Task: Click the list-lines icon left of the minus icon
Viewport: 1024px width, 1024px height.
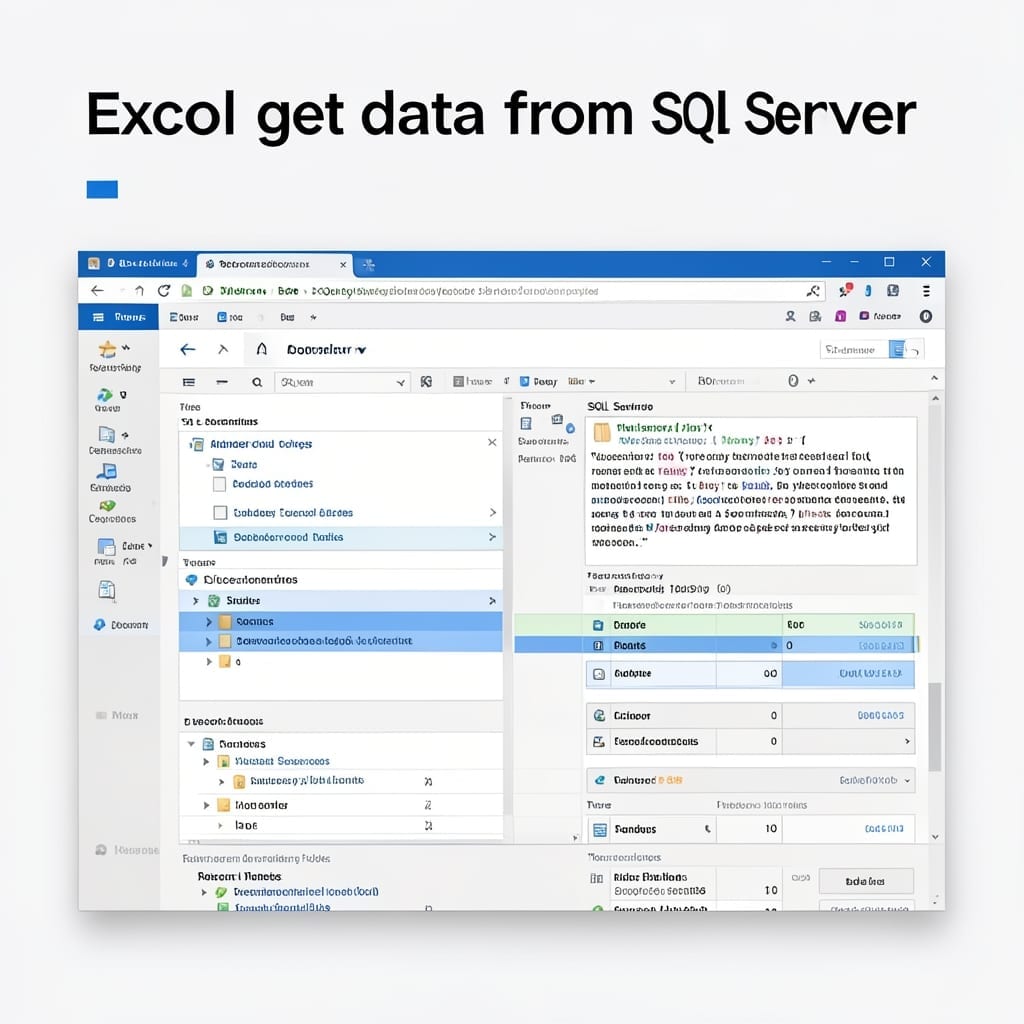Action: [189, 382]
